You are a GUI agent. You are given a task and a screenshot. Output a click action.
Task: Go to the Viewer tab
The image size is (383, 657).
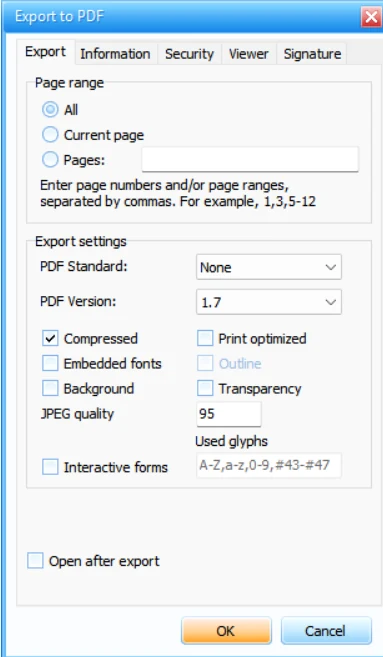(x=248, y=54)
